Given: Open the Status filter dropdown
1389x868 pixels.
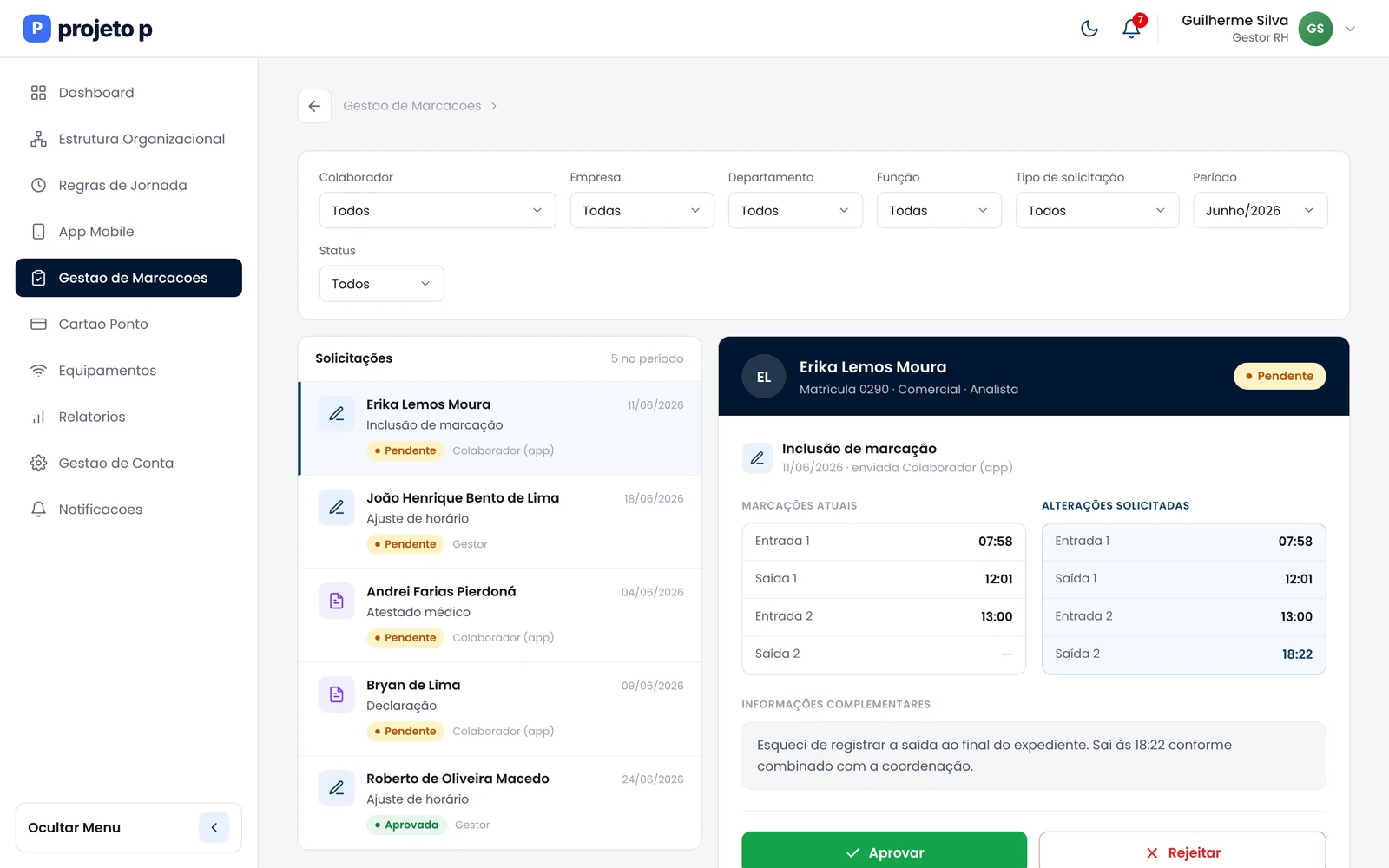Looking at the screenshot, I should tap(381, 284).
